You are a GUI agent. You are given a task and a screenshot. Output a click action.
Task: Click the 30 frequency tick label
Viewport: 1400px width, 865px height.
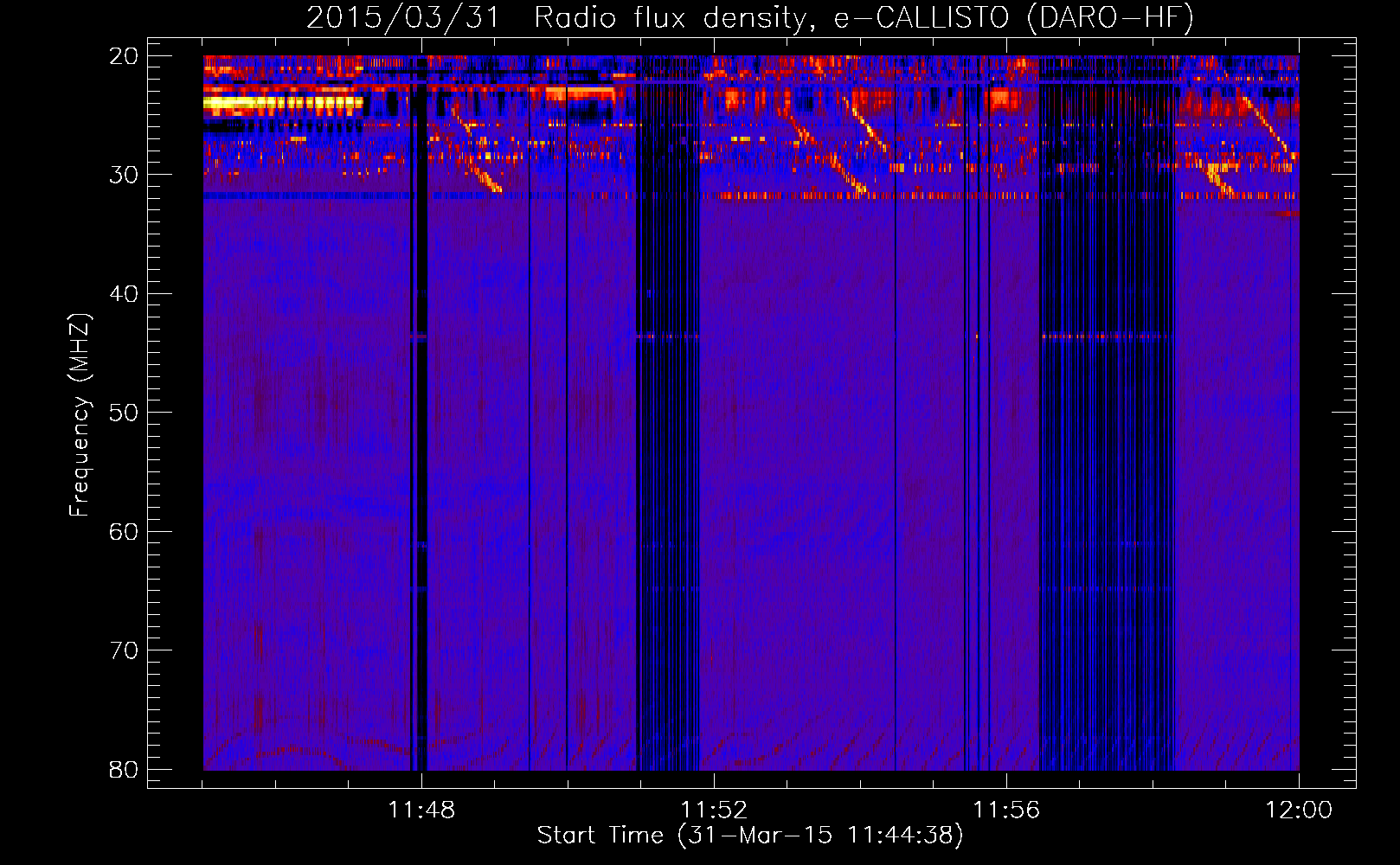pos(124,175)
